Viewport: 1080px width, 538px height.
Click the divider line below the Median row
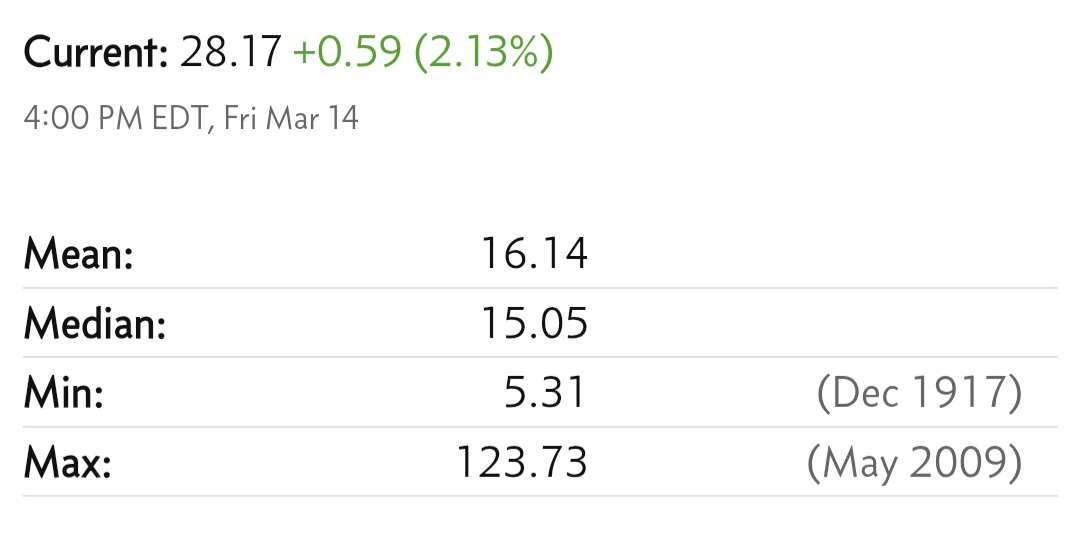tap(540, 357)
